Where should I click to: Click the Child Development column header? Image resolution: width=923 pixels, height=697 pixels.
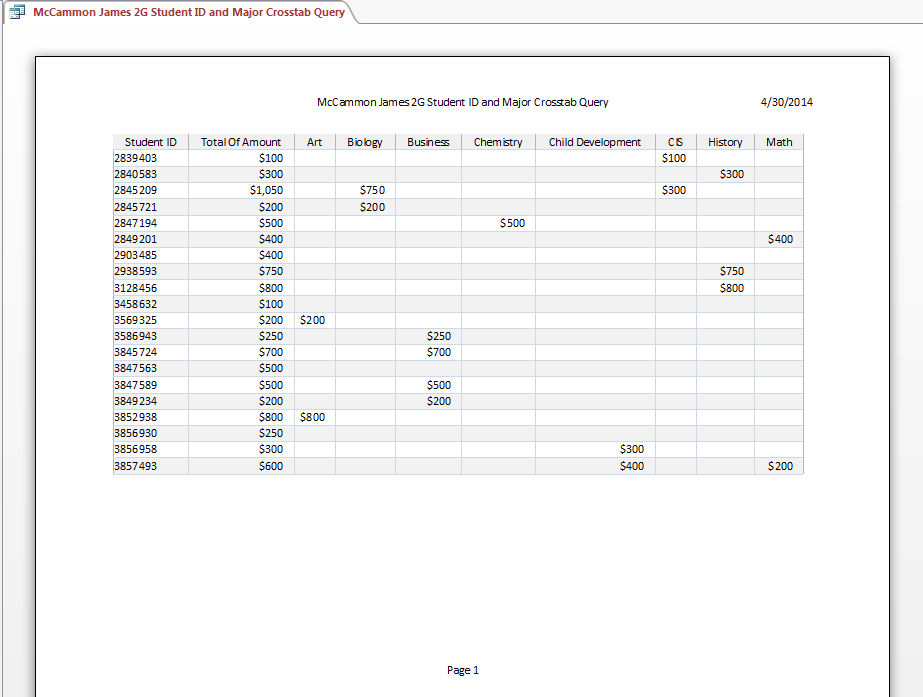click(x=595, y=142)
